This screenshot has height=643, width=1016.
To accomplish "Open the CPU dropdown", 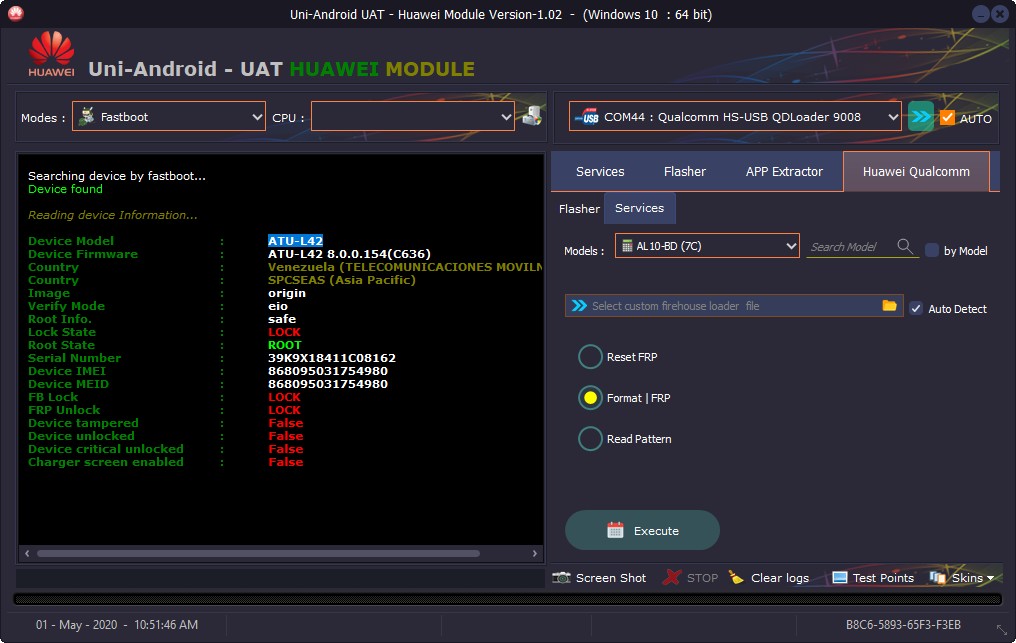I will [413, 116].
